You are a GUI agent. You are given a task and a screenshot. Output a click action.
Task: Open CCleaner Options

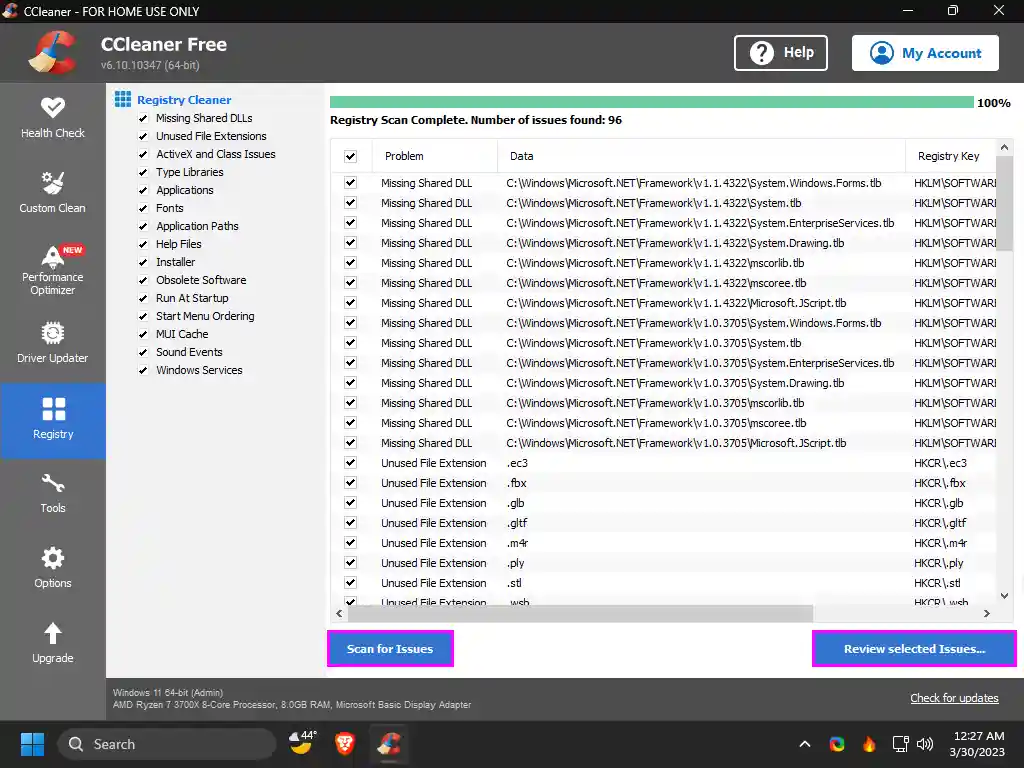(52, 568)
